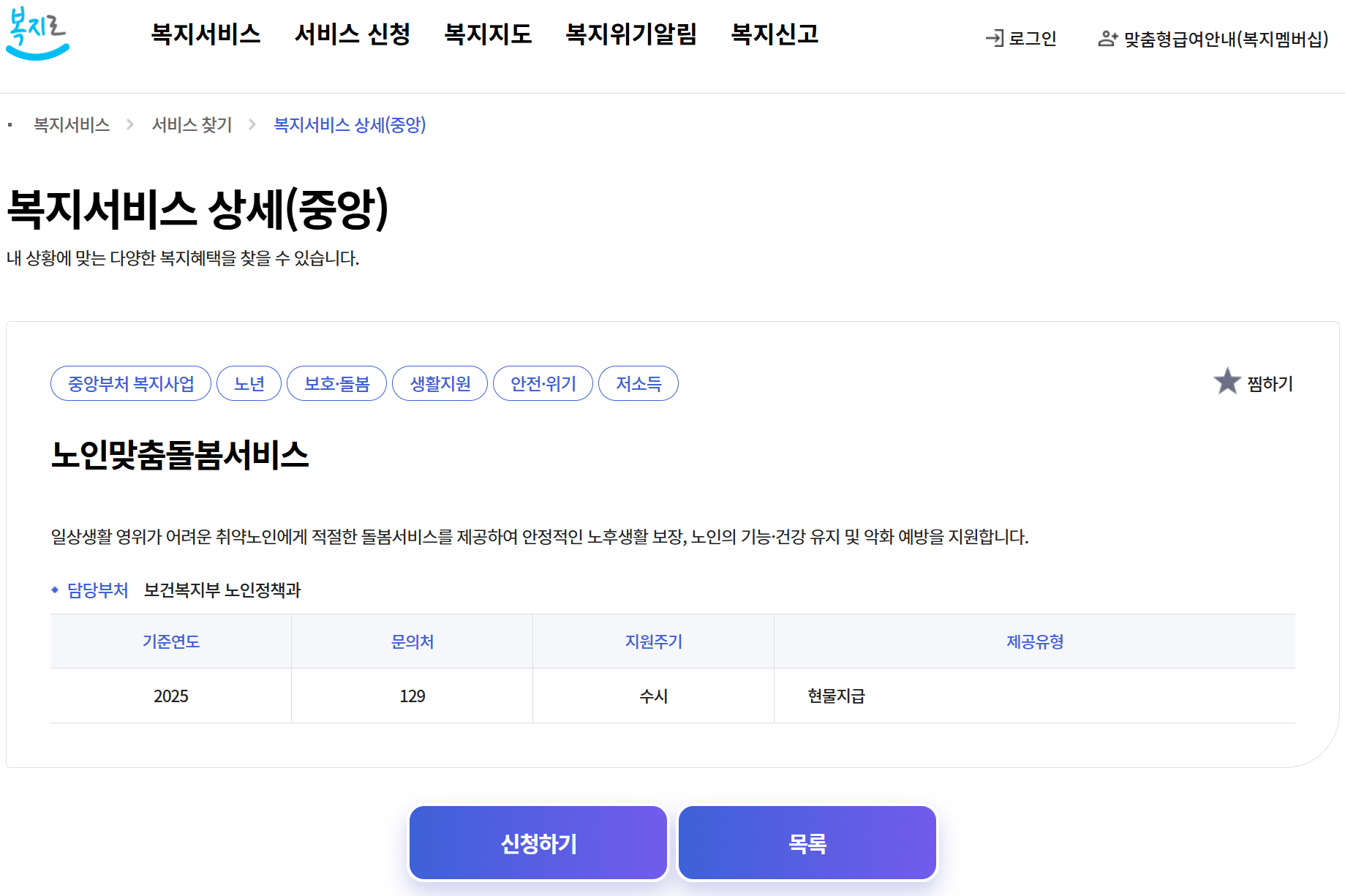Screen dimensions: 1345x896
Task: Click the 담당부처 label
Action: [97, 590]
